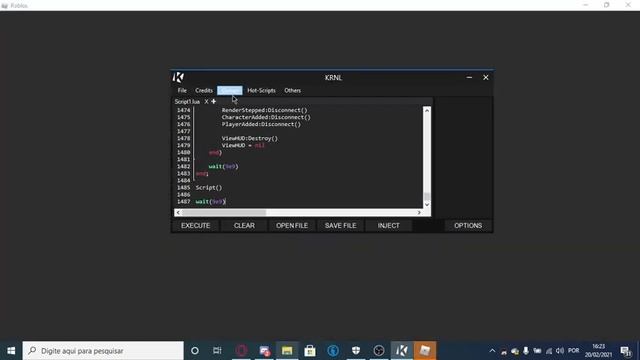This screenshot has width=640, height=360.
Task: Add a new script tab with the plus icon
Action: [x=213, y=102]
